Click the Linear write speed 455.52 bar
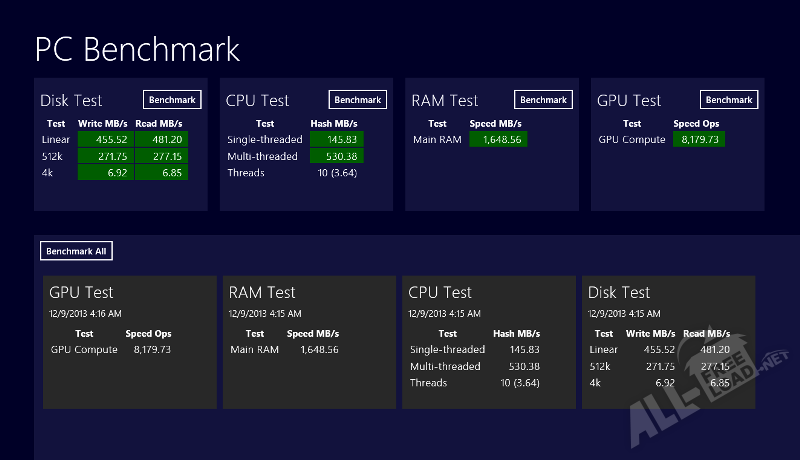This screenshot has width=800, height=460. (x=105, y=140)
